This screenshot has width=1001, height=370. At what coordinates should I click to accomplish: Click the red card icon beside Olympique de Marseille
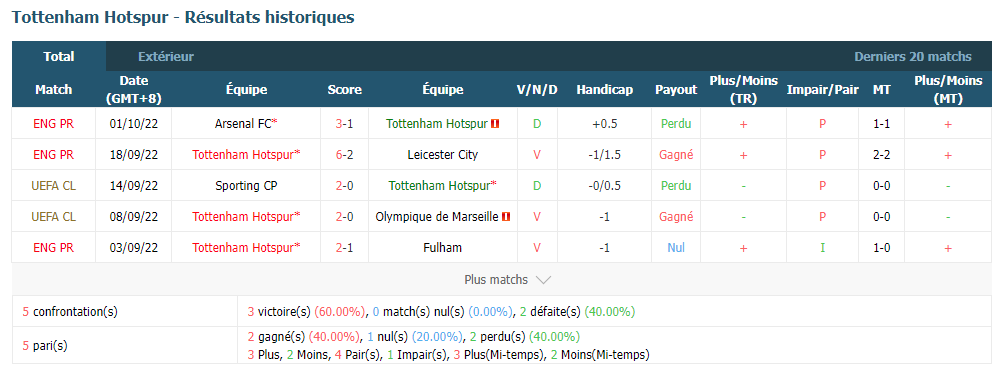pyautogui.click(x=506, y=217)
